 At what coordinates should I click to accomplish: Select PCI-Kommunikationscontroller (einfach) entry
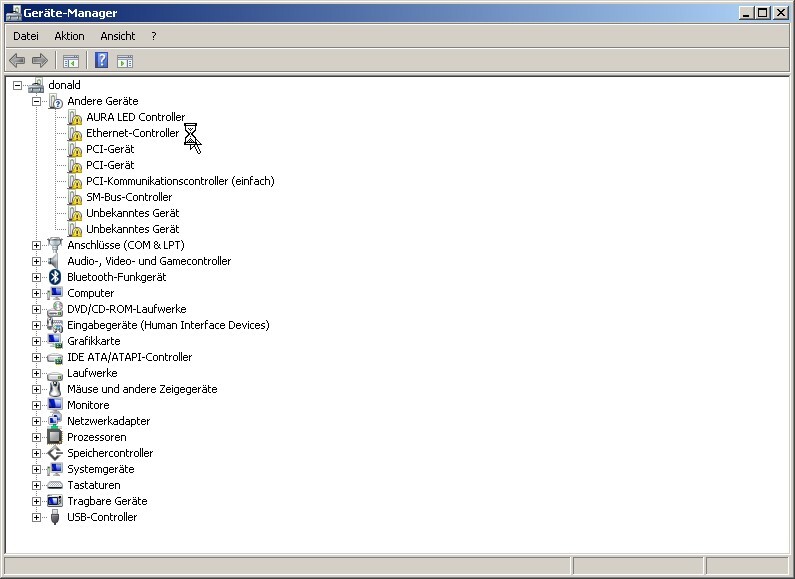pos(180,181)
